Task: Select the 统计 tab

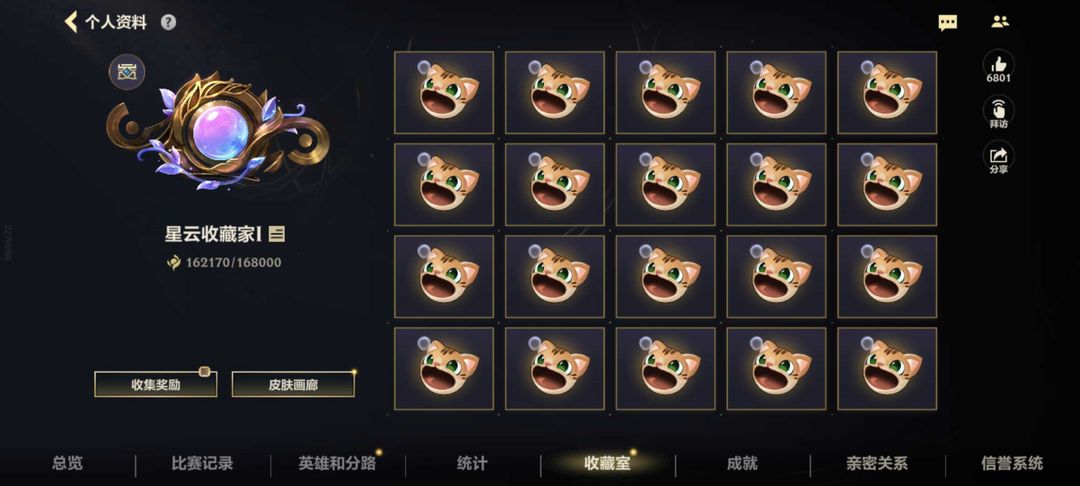Action: coord(472,463)
